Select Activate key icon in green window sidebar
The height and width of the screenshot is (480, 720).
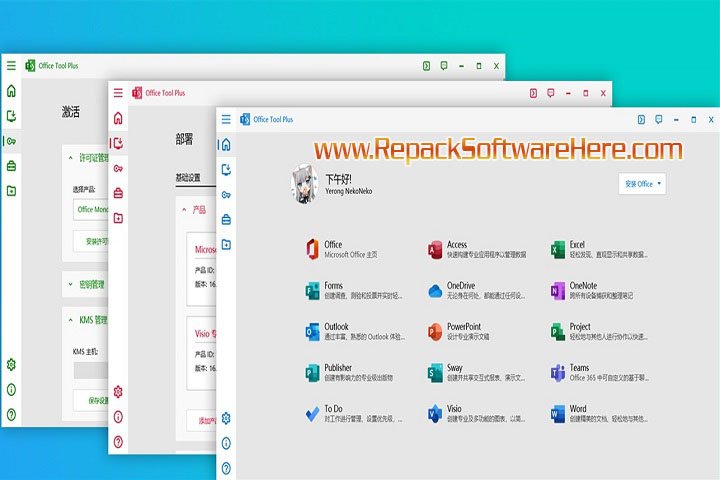[x=11, y=141]
